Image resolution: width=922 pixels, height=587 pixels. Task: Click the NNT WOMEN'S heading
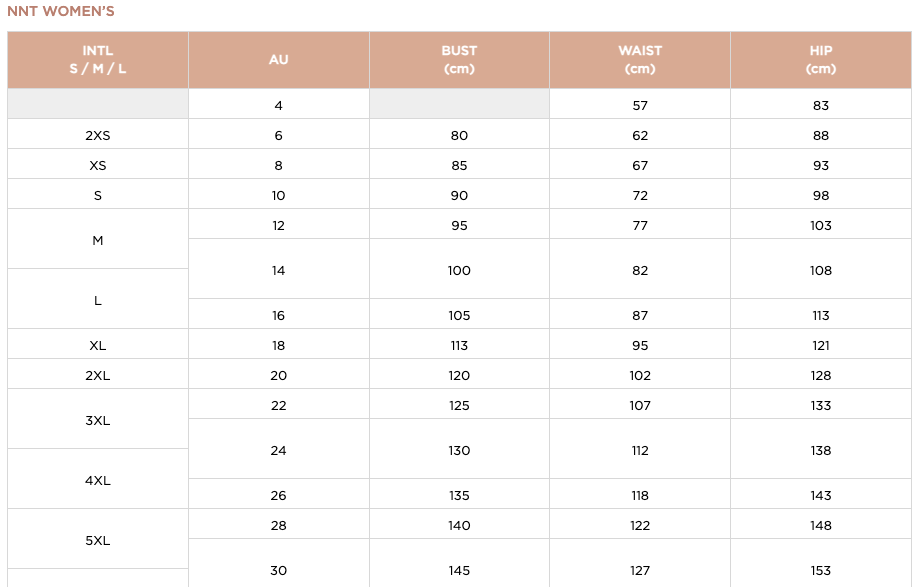61,11
